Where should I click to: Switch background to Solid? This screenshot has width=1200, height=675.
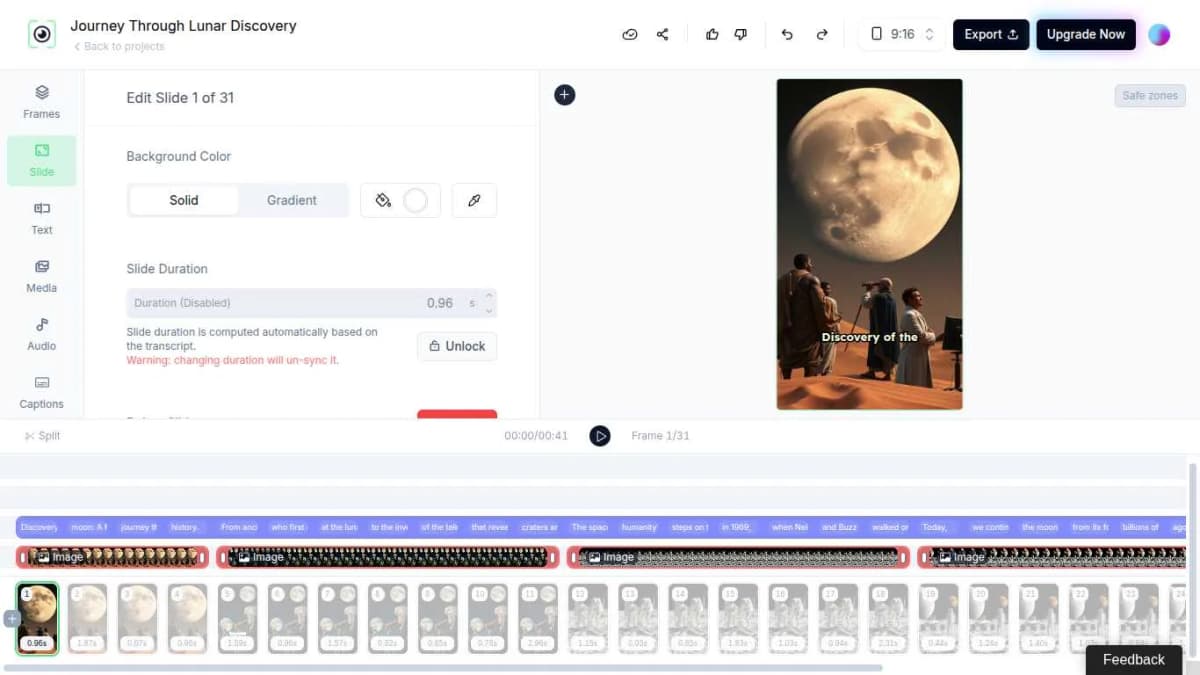pyautogui.click(x=184, y=200)
